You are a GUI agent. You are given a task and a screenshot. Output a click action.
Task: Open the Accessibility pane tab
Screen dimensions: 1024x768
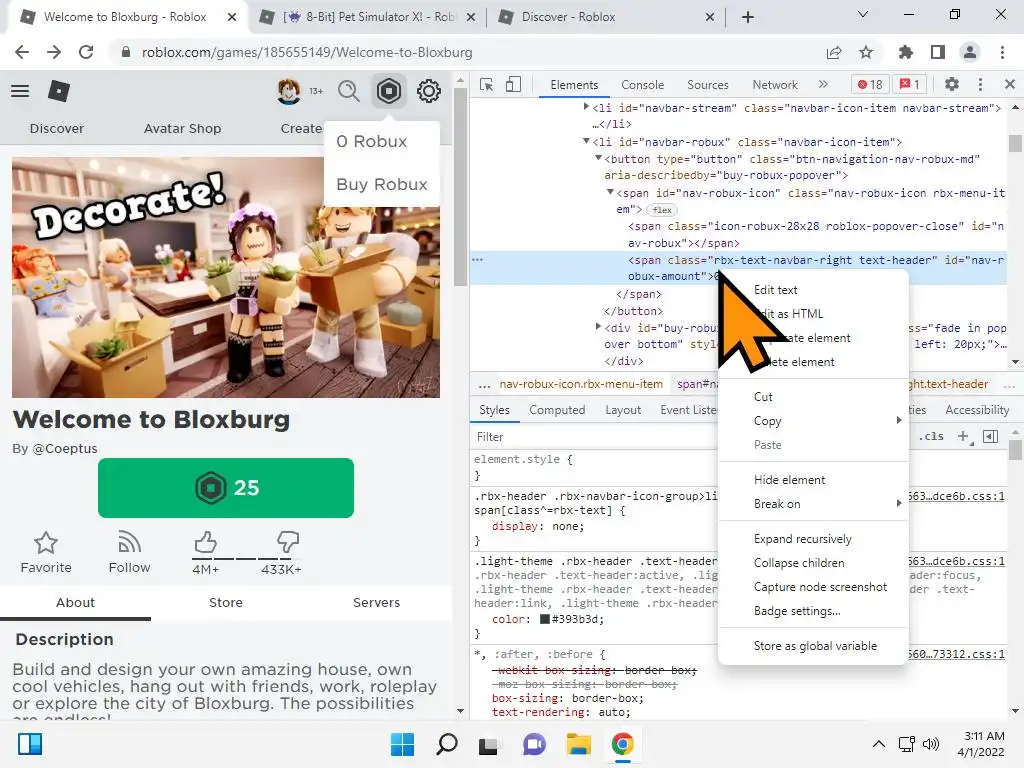pyautogui.click(x=977, y=410)
